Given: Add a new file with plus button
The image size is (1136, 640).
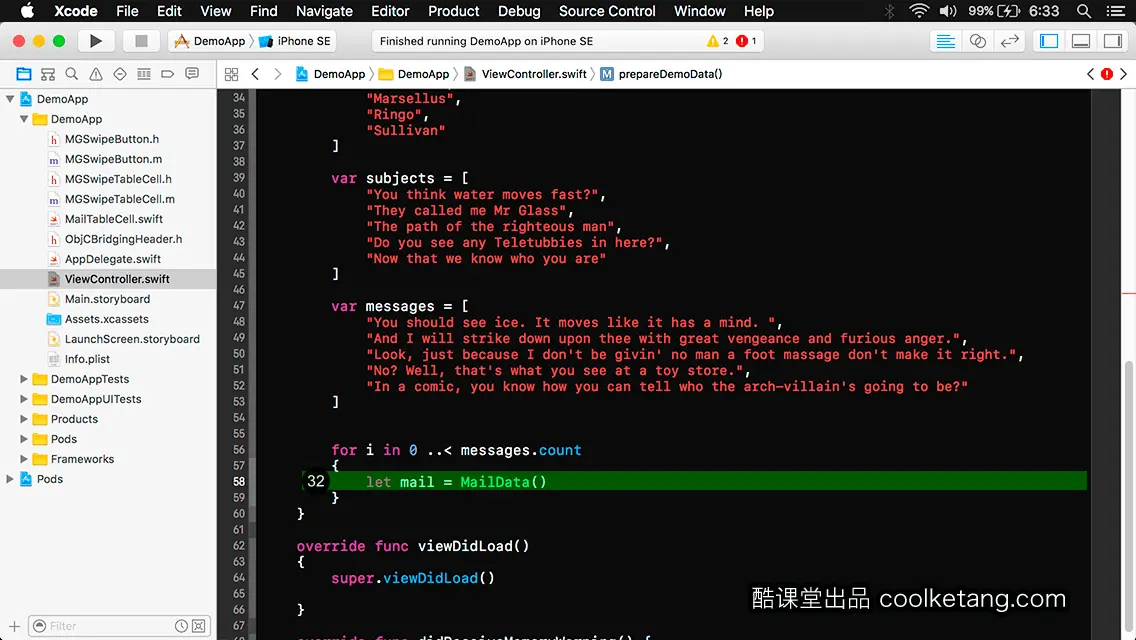Looking at the screenshot, I should [14, 626].
